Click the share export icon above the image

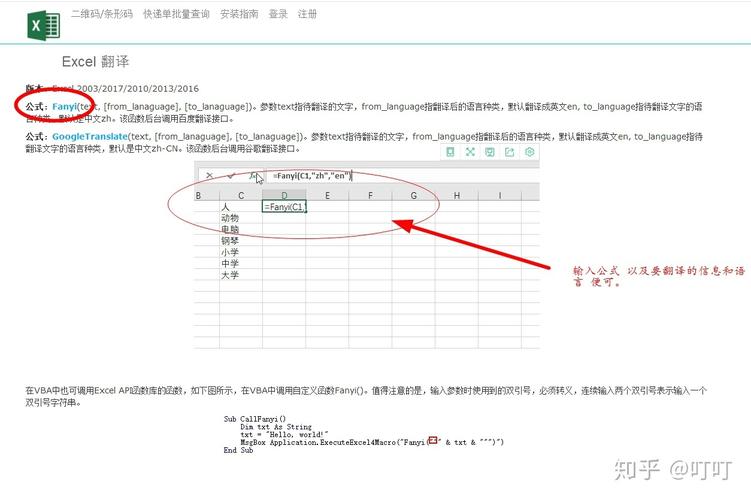coord(509,152)
